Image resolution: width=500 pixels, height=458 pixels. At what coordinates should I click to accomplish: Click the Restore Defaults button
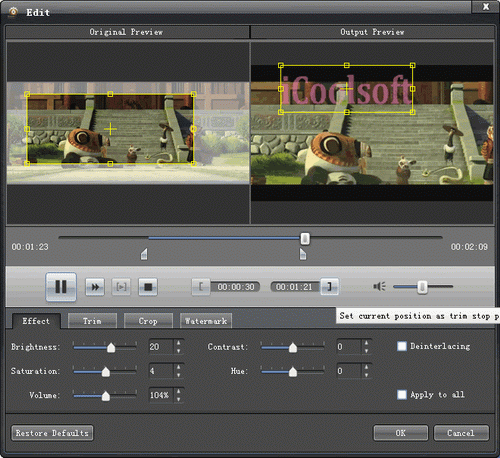52,433
